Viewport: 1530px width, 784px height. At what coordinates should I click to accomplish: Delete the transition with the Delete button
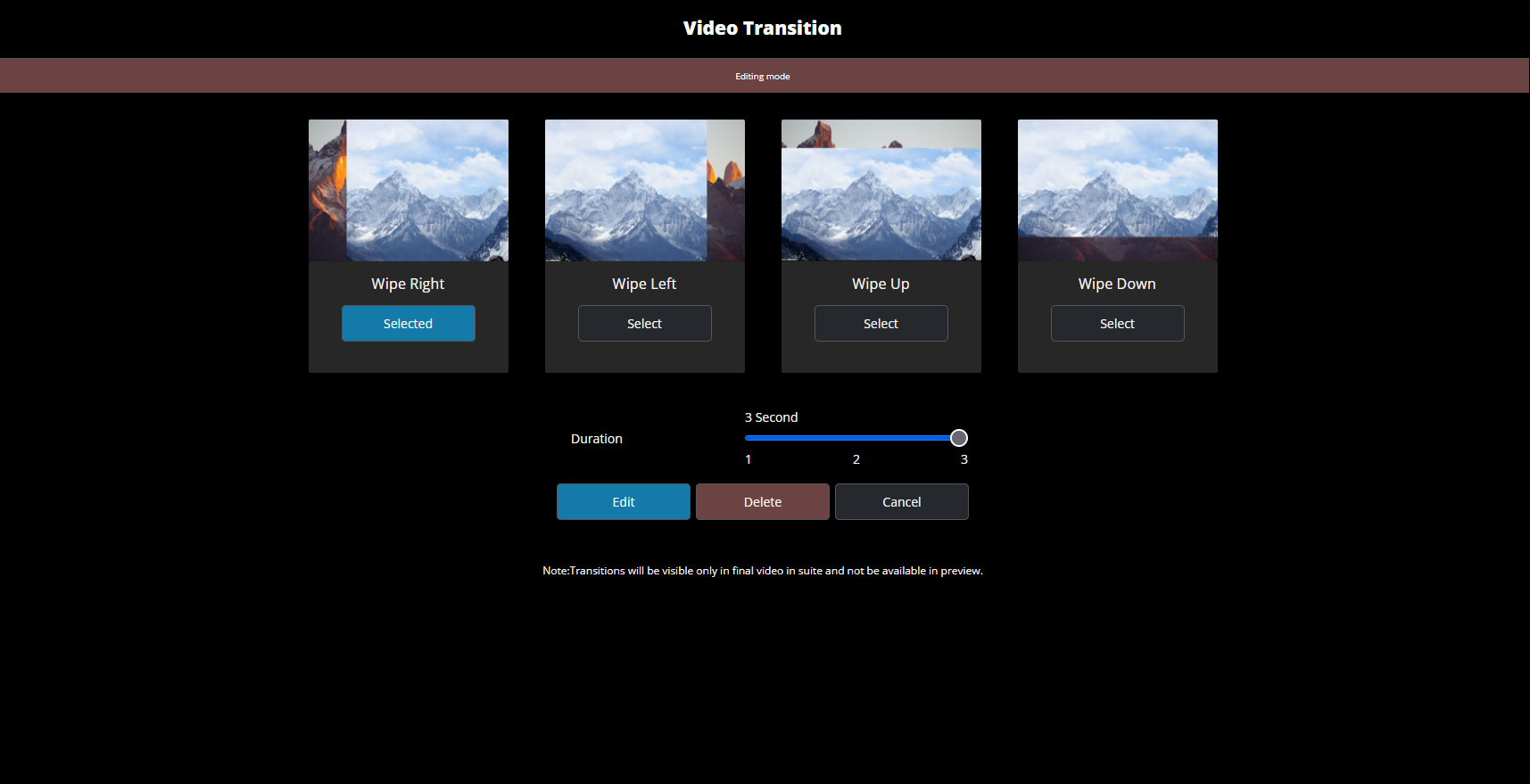762,502
